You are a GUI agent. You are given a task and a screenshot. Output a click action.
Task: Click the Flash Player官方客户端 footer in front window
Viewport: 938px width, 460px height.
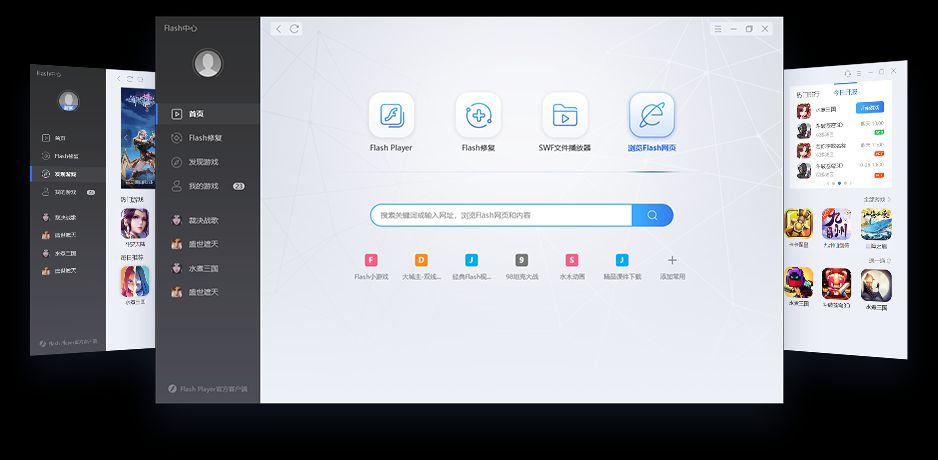point(208,389)
